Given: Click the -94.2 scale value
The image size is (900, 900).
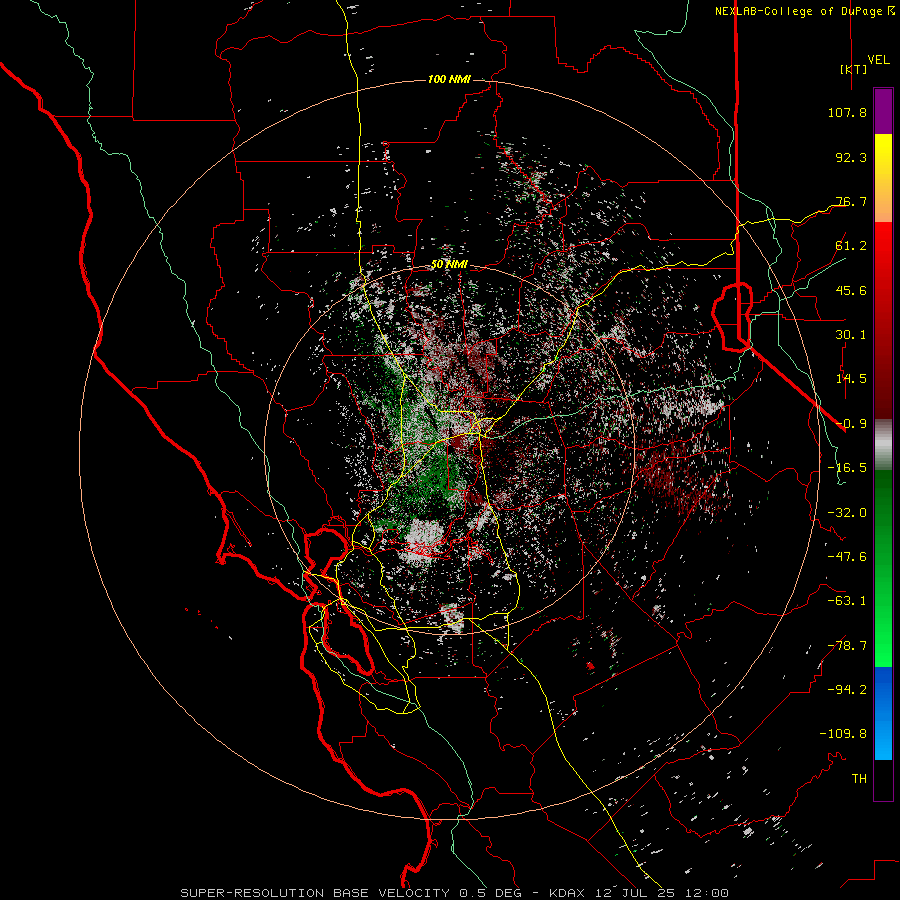Looking at the screenshot, I should click(847, 689).
